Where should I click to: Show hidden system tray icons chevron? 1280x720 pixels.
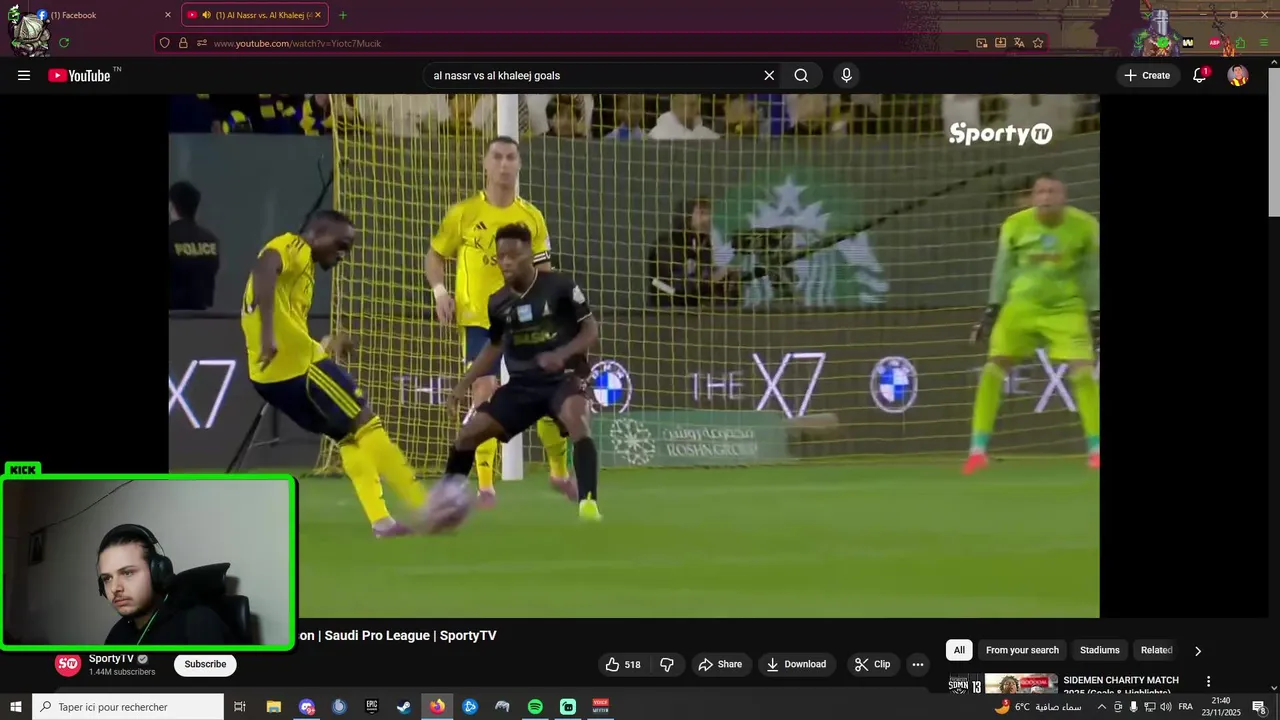1102,707
